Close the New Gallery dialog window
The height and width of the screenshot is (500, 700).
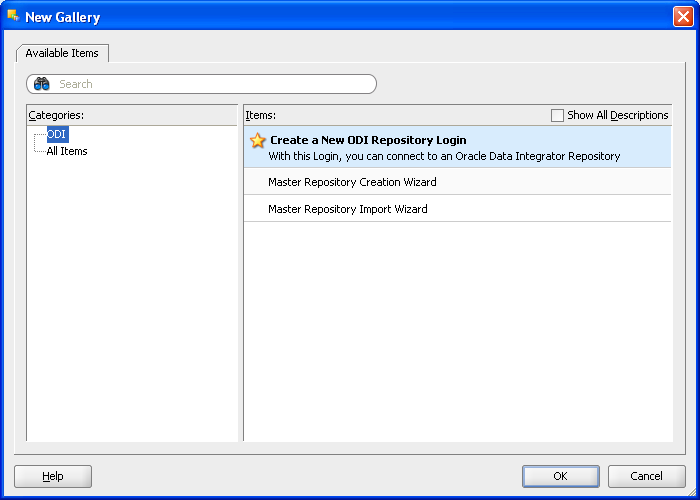(x=682, y=16)
